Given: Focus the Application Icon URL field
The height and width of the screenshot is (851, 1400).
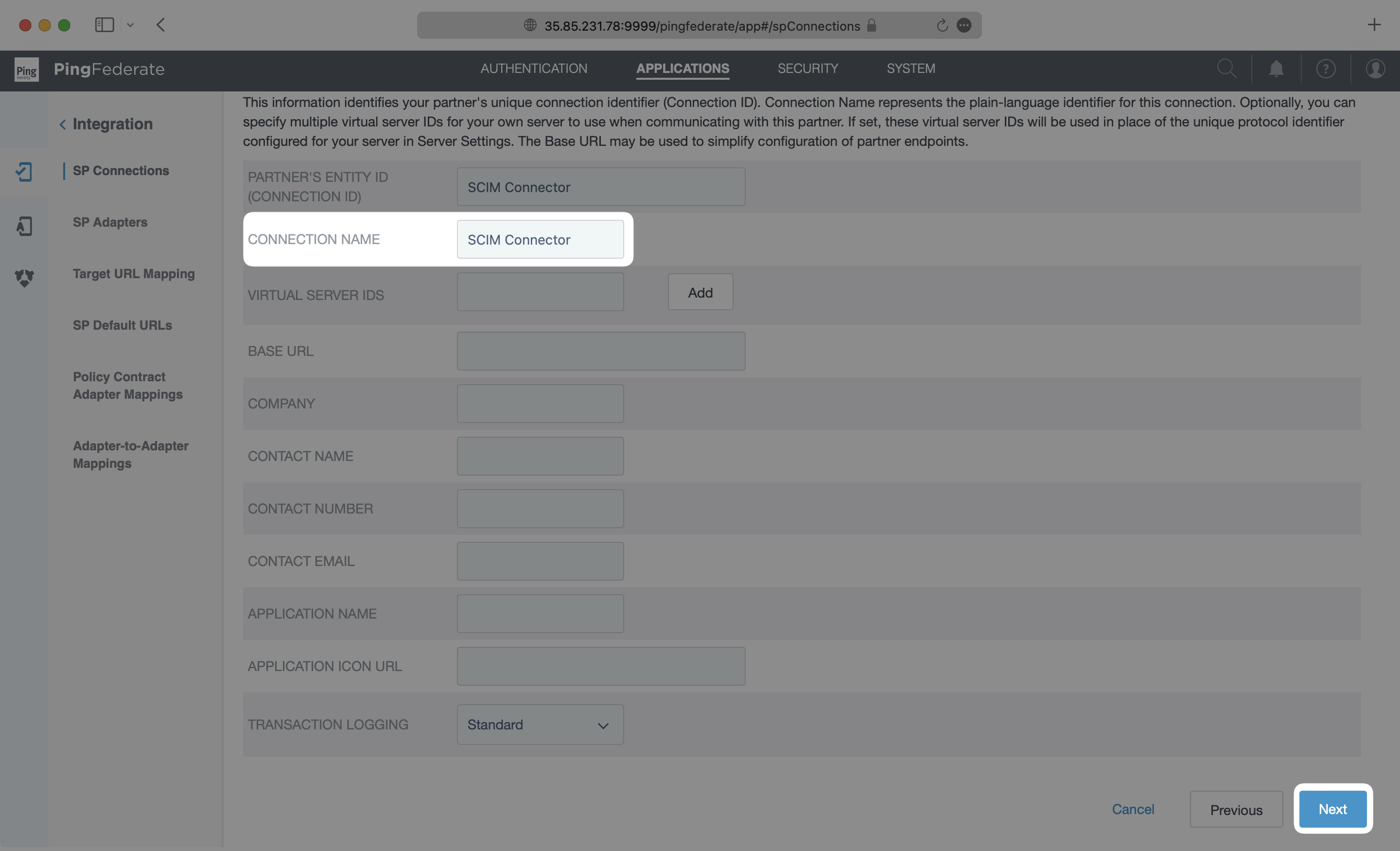Looking at the screenshot, I should tap(600, 666).
